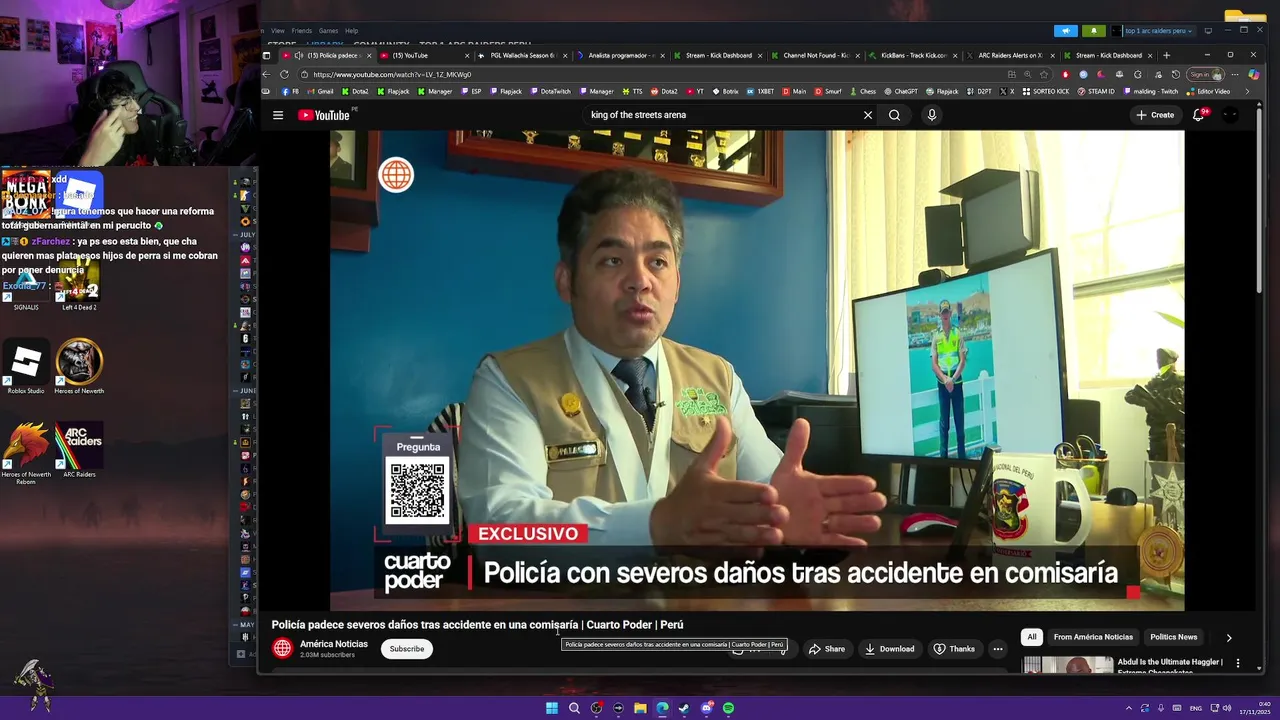Switch to ARC Raiders Alerts on X tab
Screen dimensions: 1280x720
point(1010,56)
